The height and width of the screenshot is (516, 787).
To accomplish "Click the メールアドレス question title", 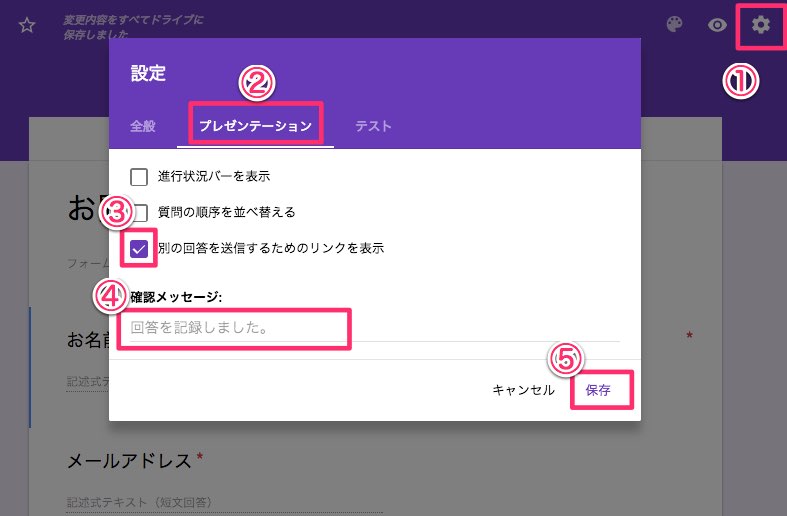I will [x=129, y=461].
